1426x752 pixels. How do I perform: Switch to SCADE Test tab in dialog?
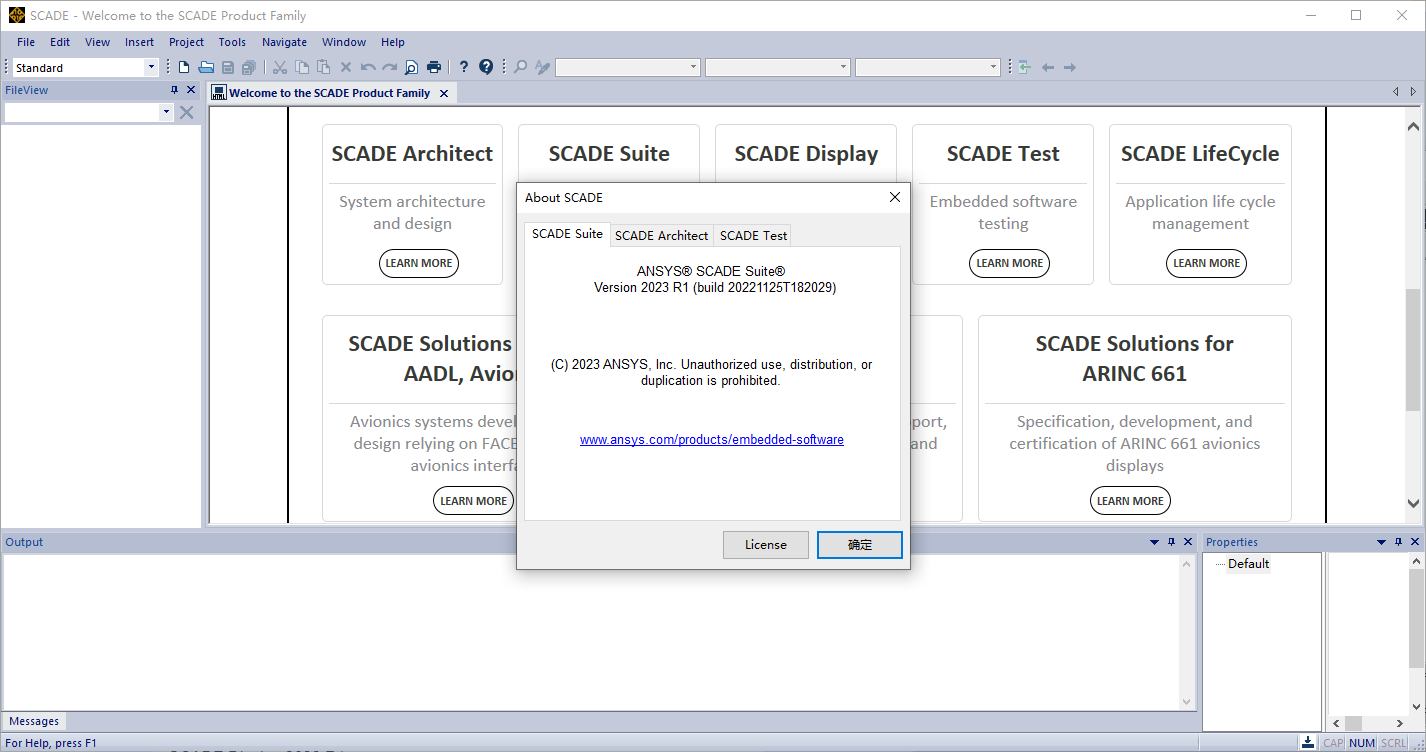(x=753, y=235)
